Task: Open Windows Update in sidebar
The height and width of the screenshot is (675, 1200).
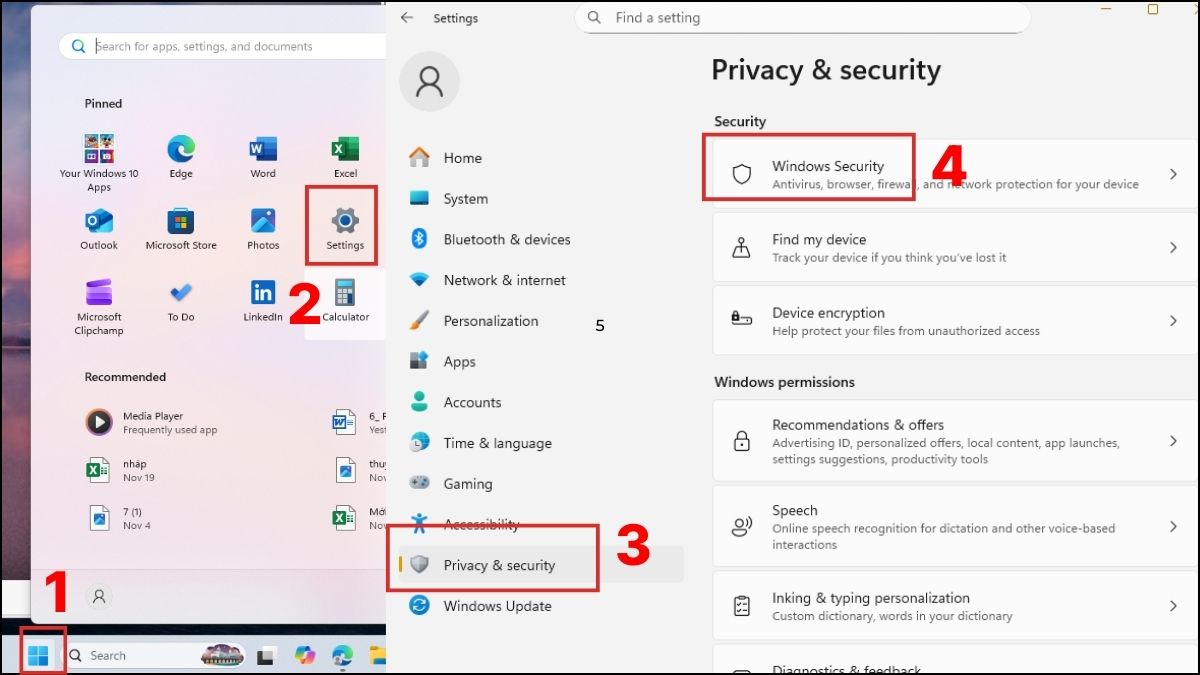Action: (x=540, y=606)
